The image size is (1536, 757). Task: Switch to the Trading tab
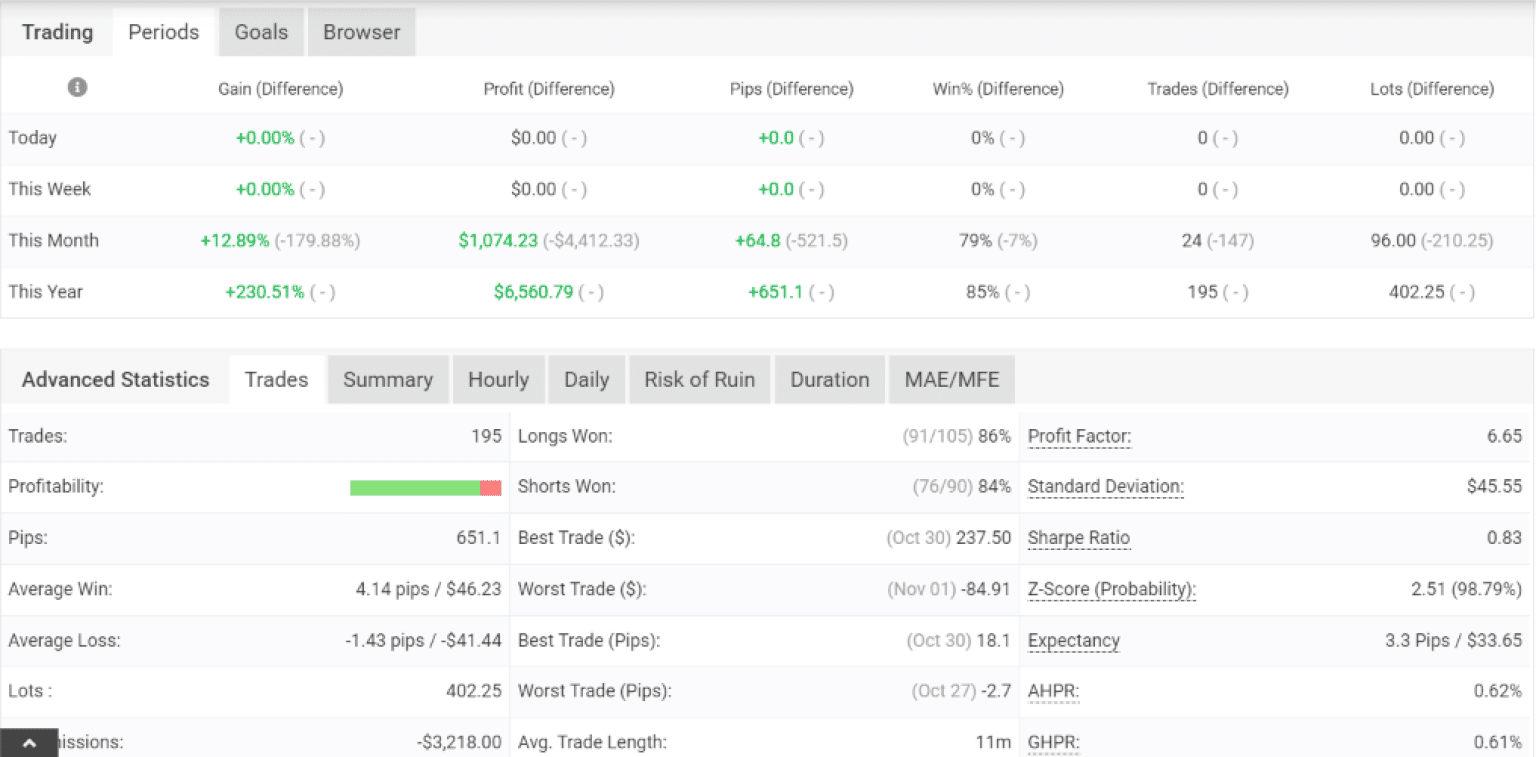[56, 31]
